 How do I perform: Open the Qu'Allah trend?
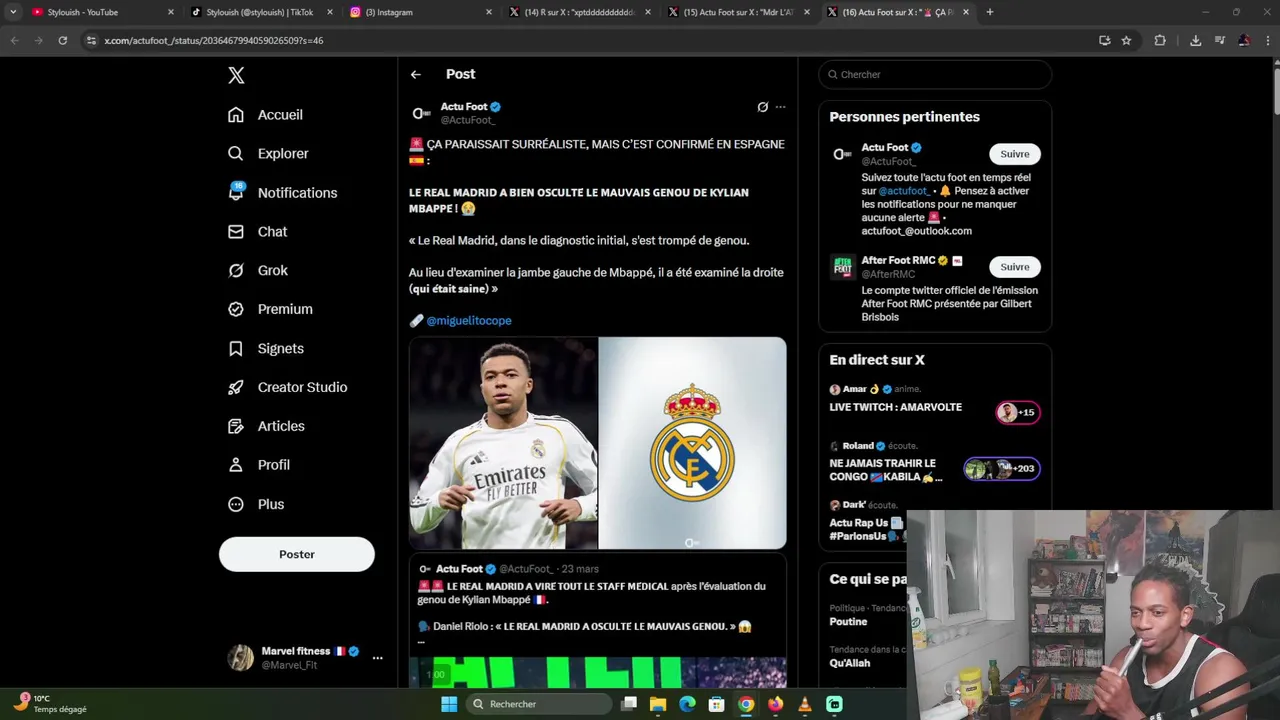850,663
